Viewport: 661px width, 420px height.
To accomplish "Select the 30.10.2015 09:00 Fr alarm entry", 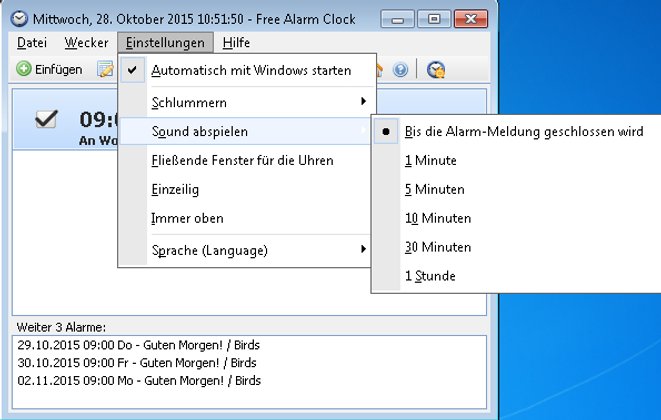I will point(137,363).
